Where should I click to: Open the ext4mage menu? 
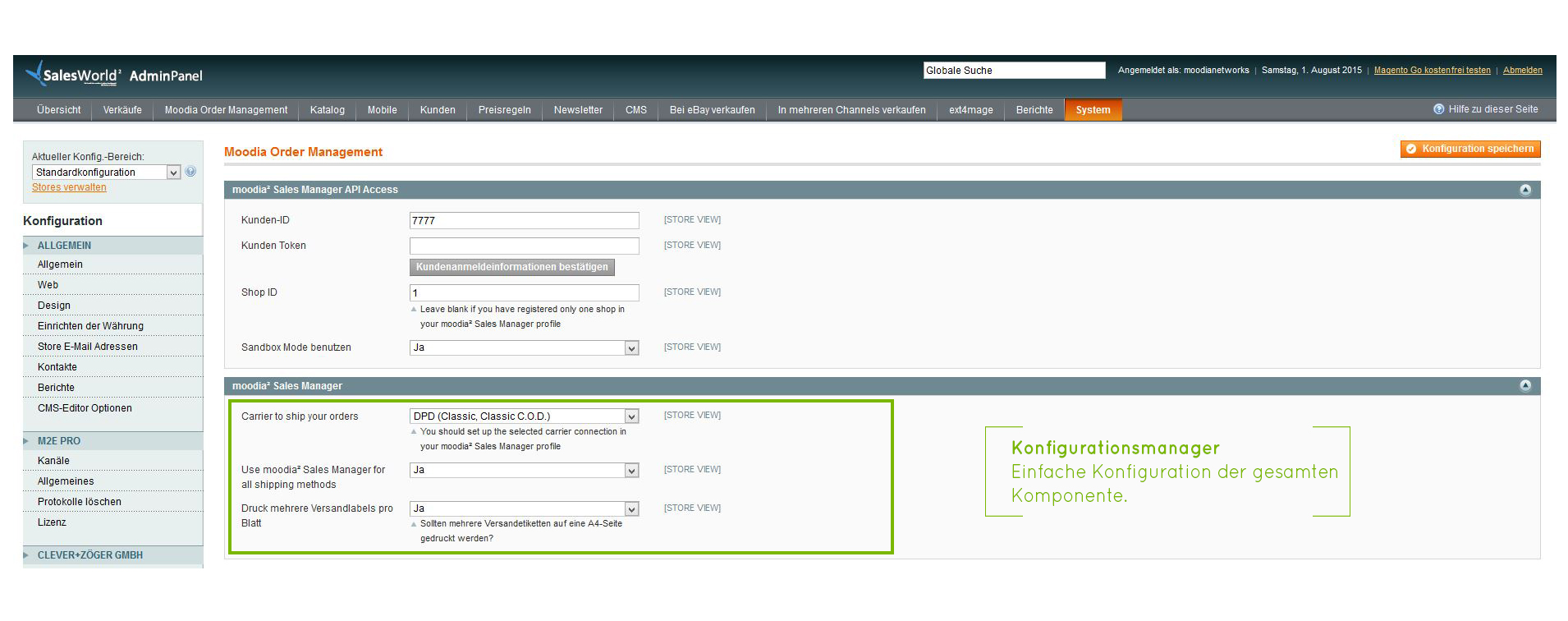point(971,110)
